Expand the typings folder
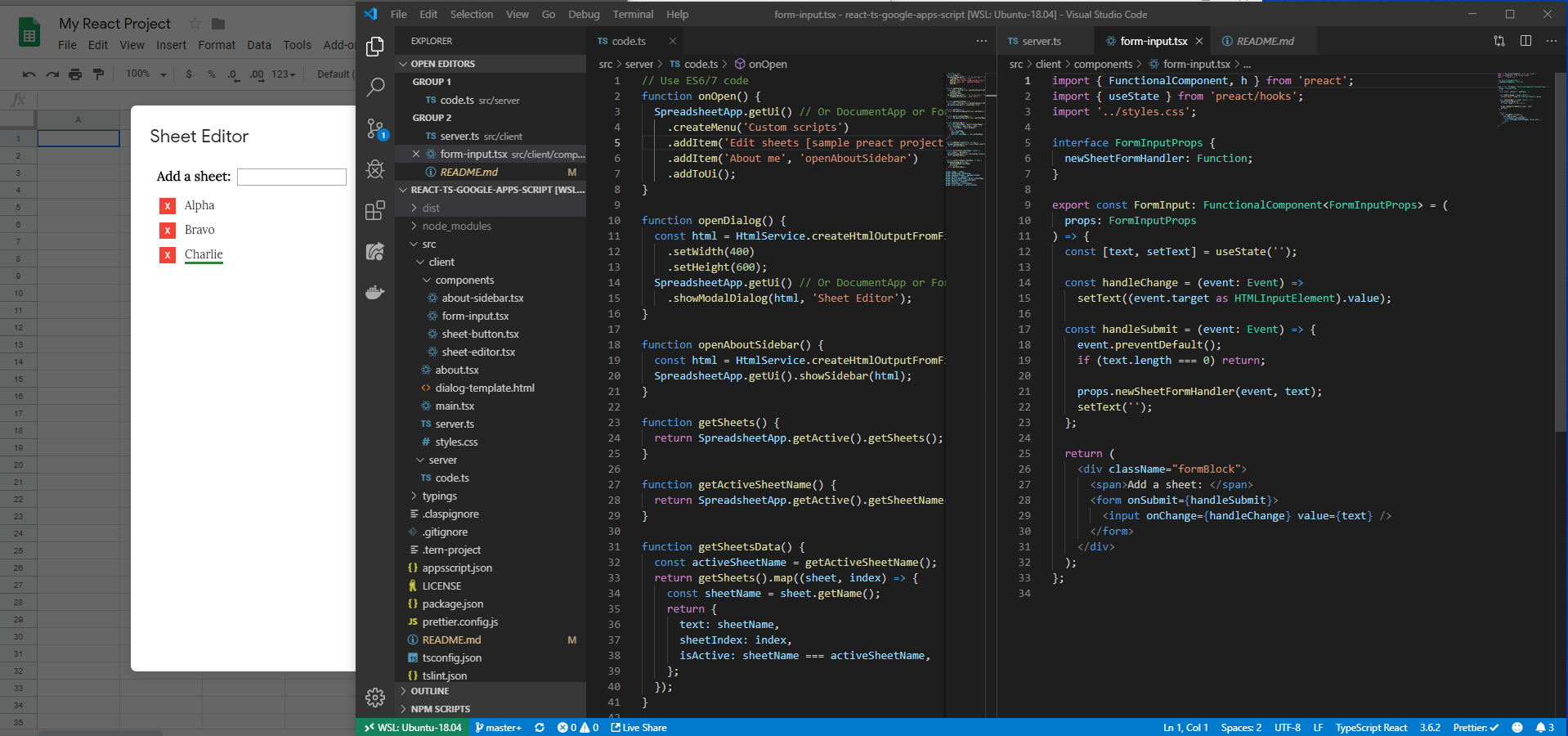 click(x=491, y=496)
